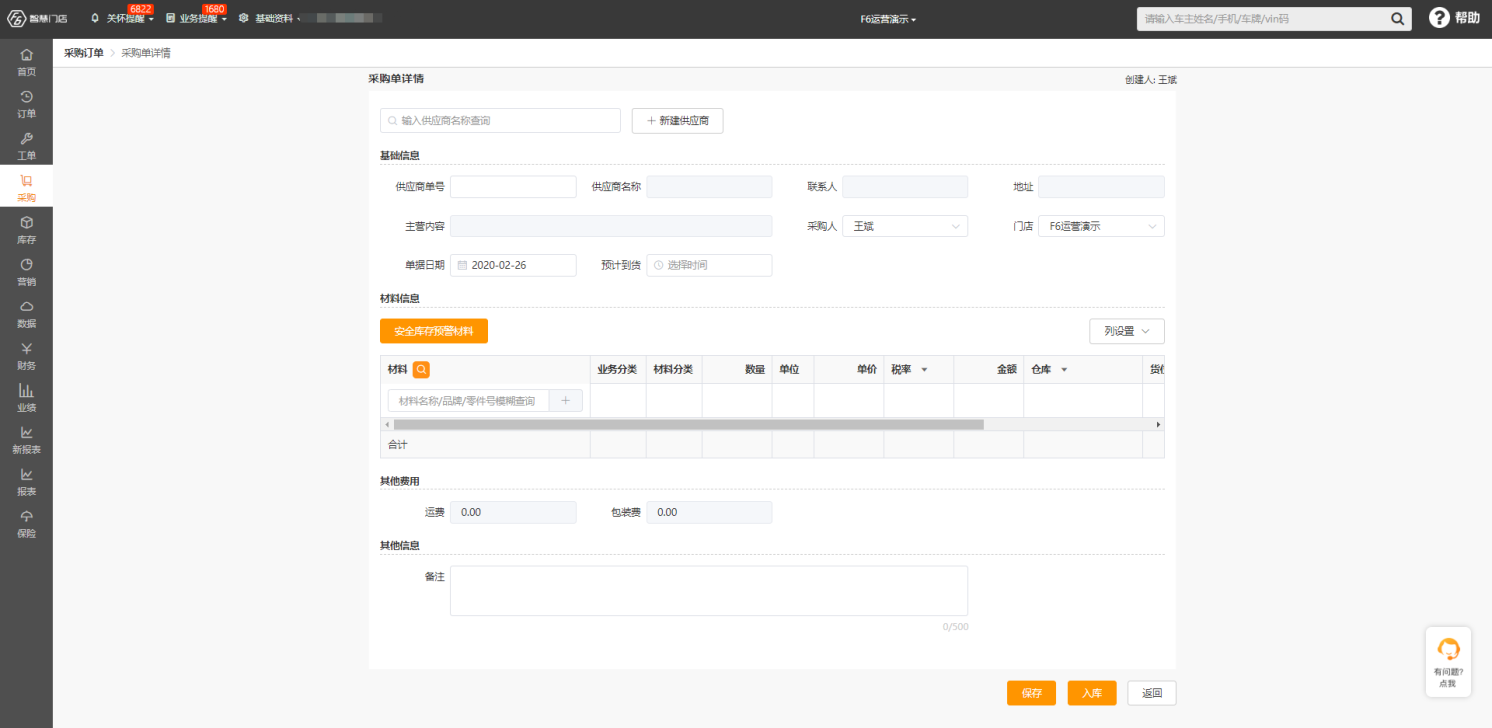Click the table horizontal scrollbar thumb
The image size is (1492, 728).
click(x=689, y=425)
